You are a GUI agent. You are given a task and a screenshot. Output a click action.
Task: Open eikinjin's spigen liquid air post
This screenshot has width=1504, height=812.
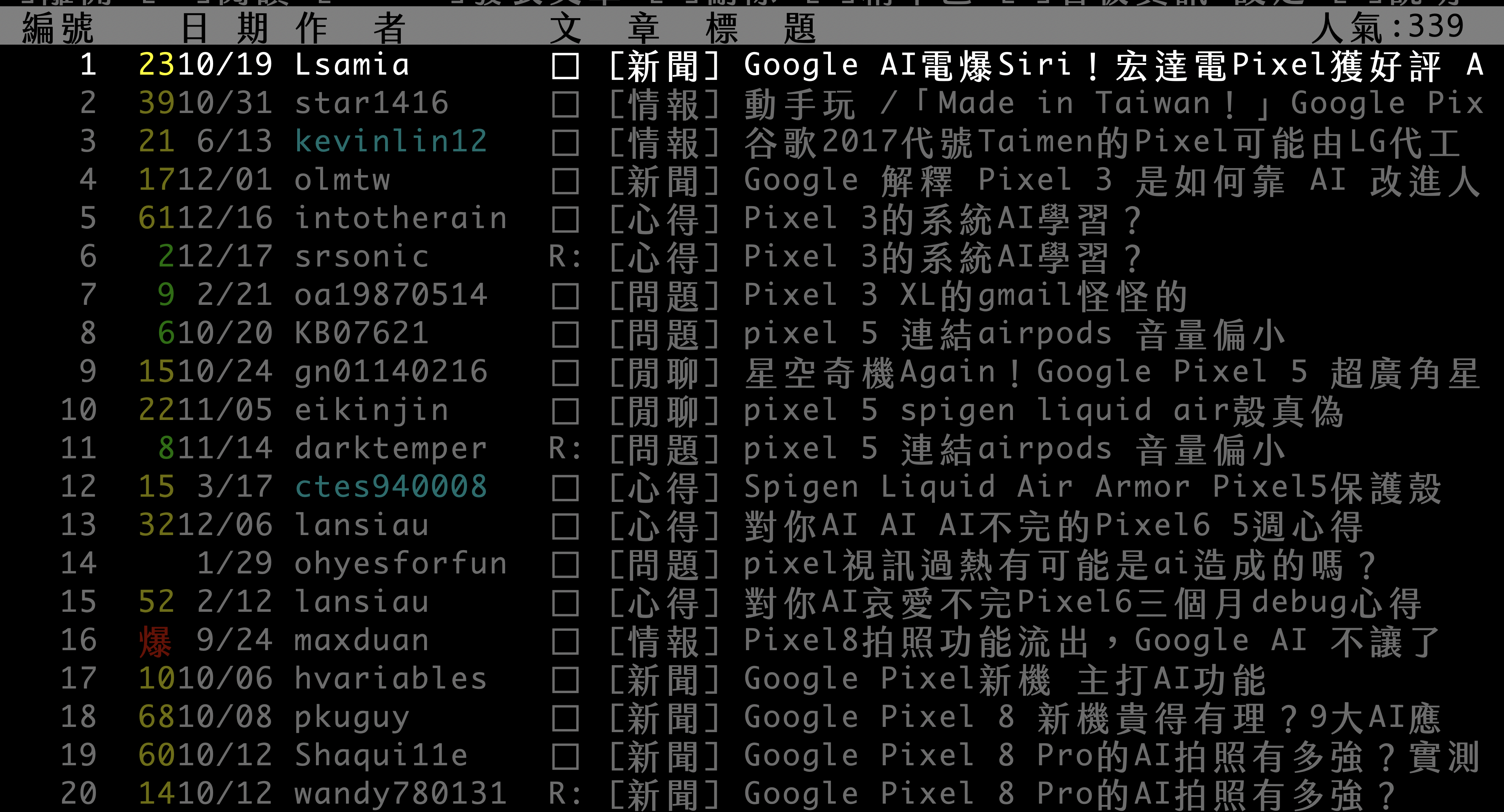pyautogui.click(x=752, y=411)
